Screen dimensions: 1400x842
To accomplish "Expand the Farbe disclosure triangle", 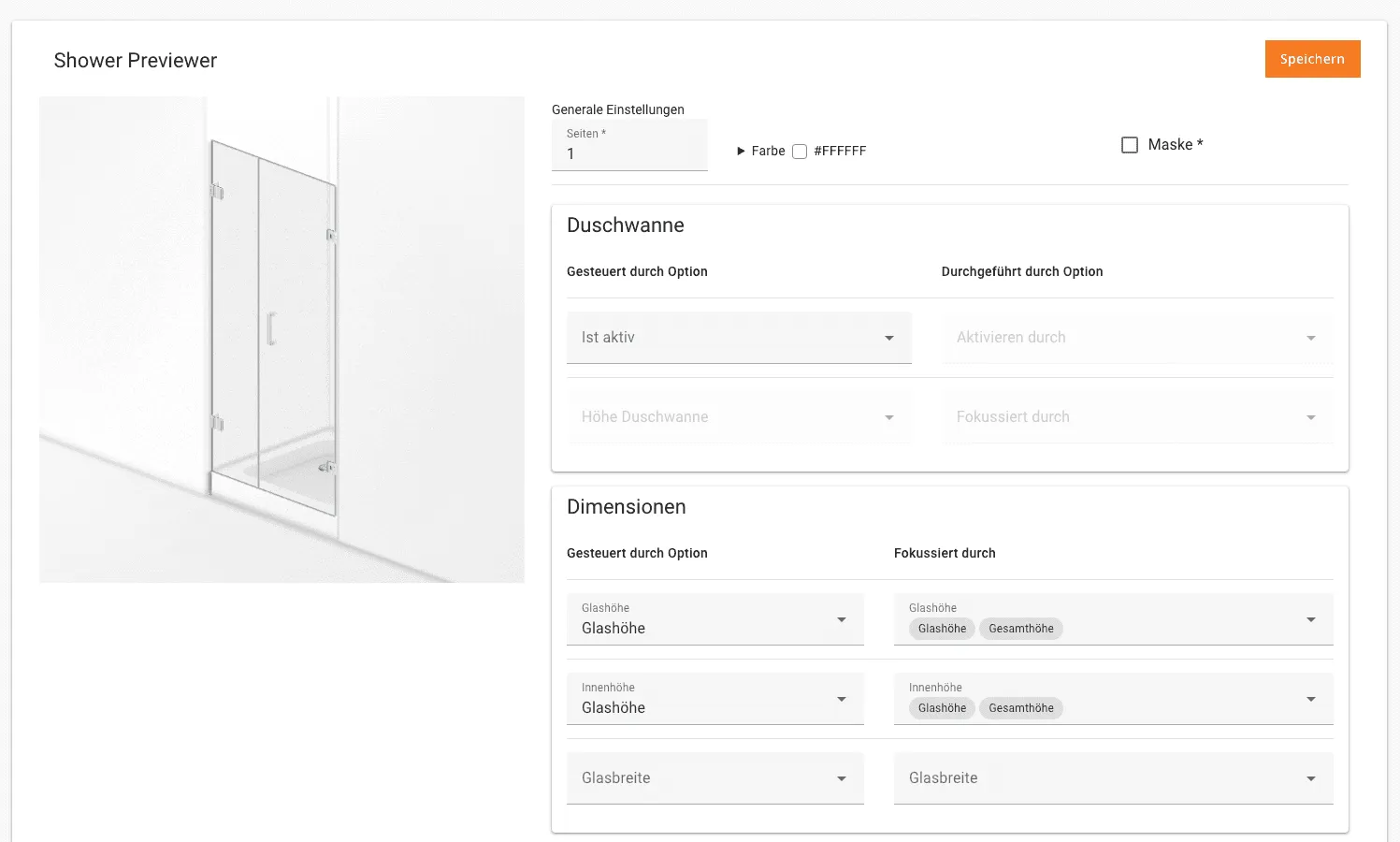I will click(x=741, y=151).
